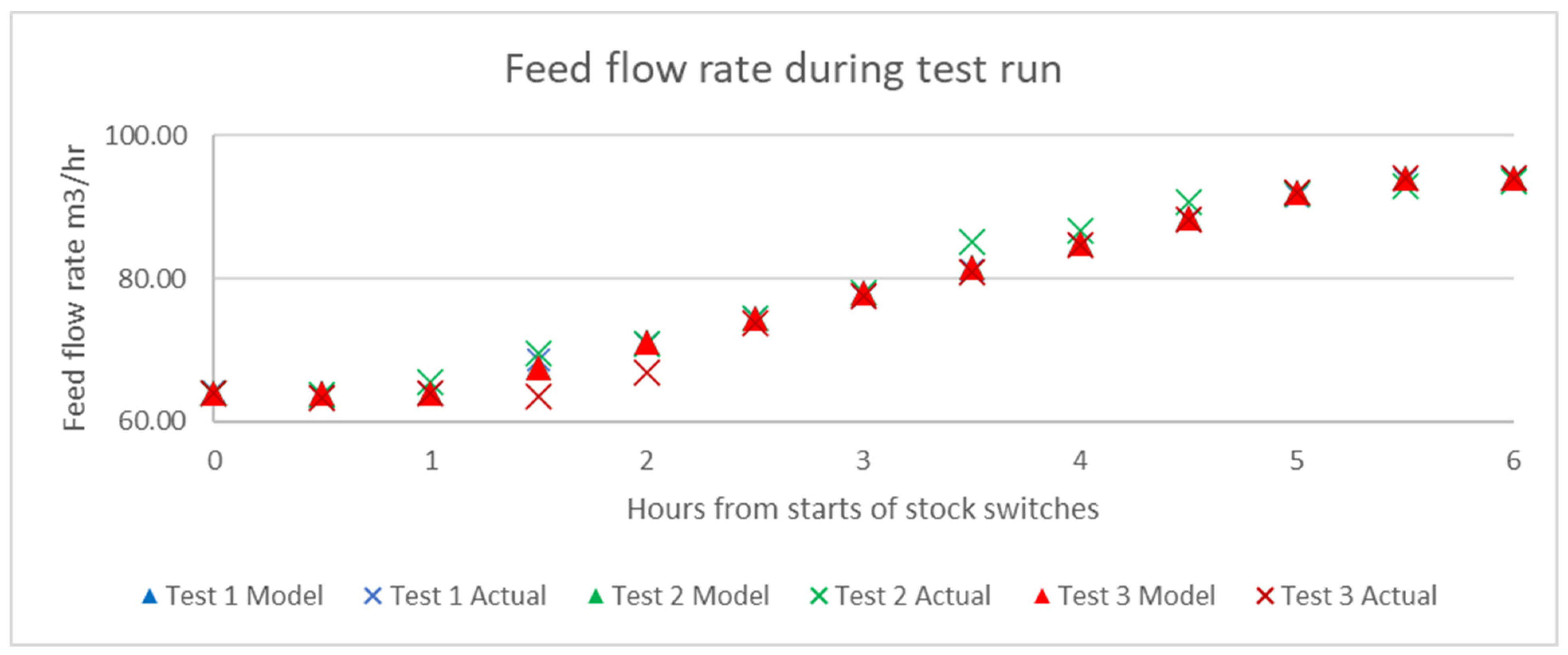Click the horizontal axis label 0
Screen dimensions: 1568x655
(215, 461)
